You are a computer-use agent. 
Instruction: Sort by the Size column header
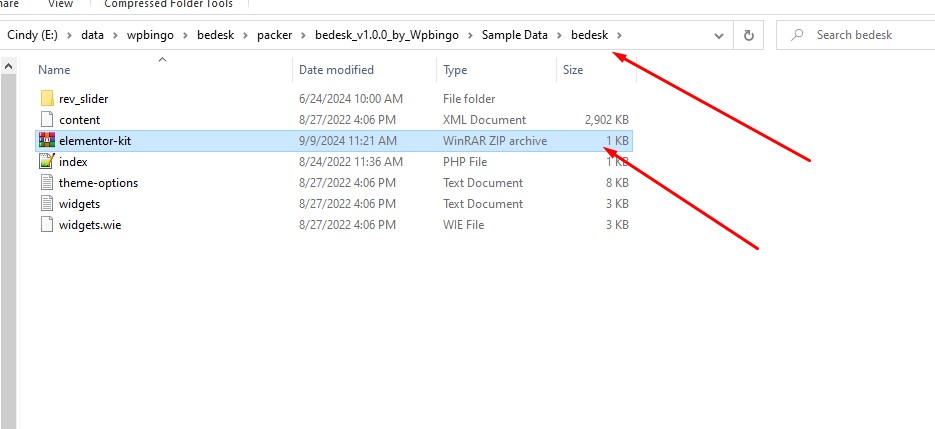coord(573,70)
